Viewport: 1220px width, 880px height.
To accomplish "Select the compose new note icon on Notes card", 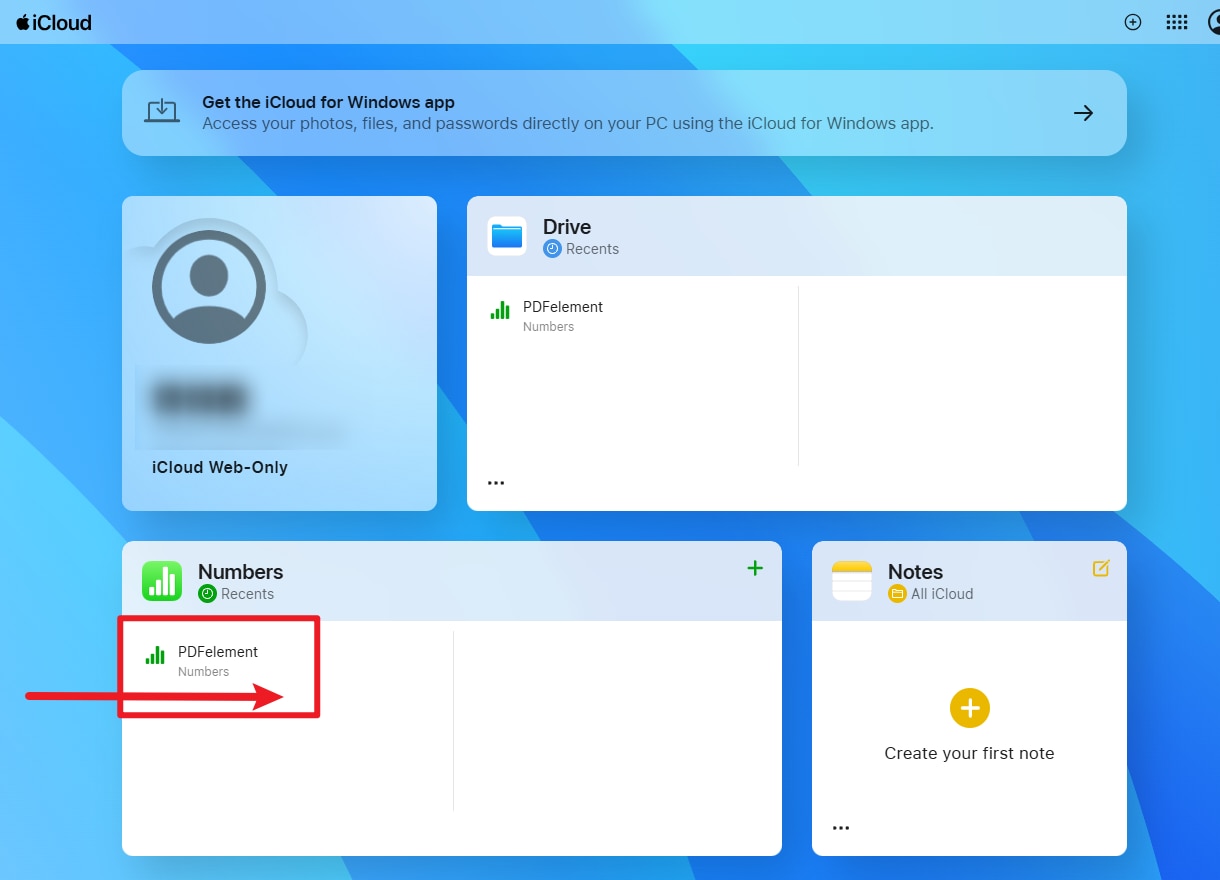I will pos(1101,567).
